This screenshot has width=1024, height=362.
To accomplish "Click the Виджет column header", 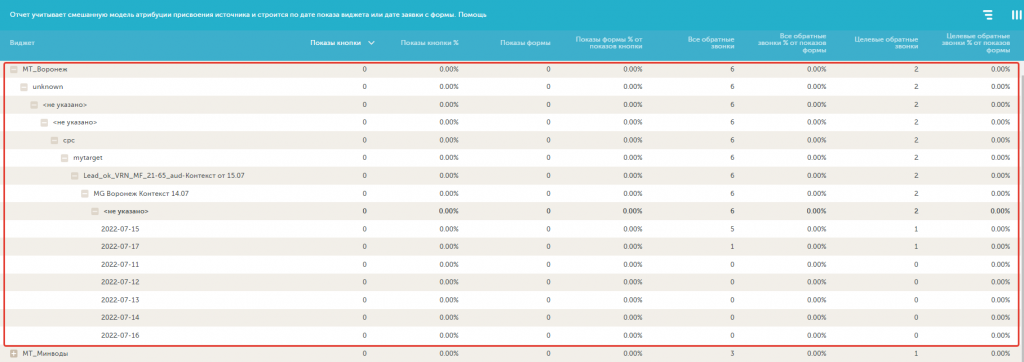I will (22, 42).
